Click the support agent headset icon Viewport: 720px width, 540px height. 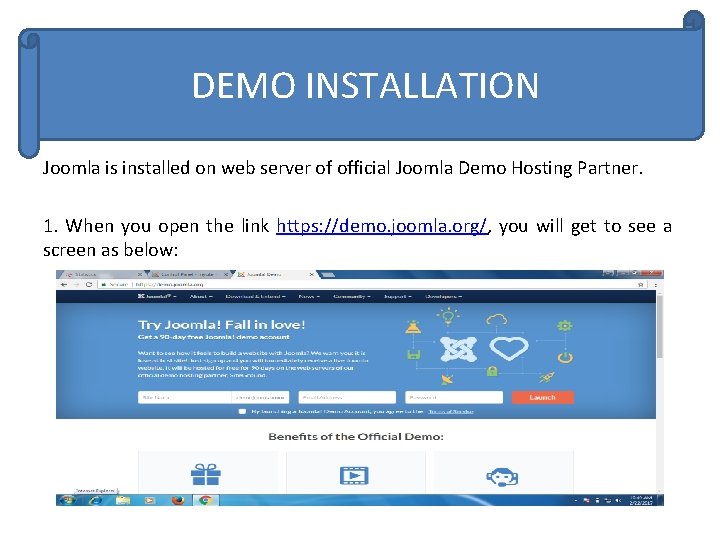pyautogui.click(x=502, y=478)
